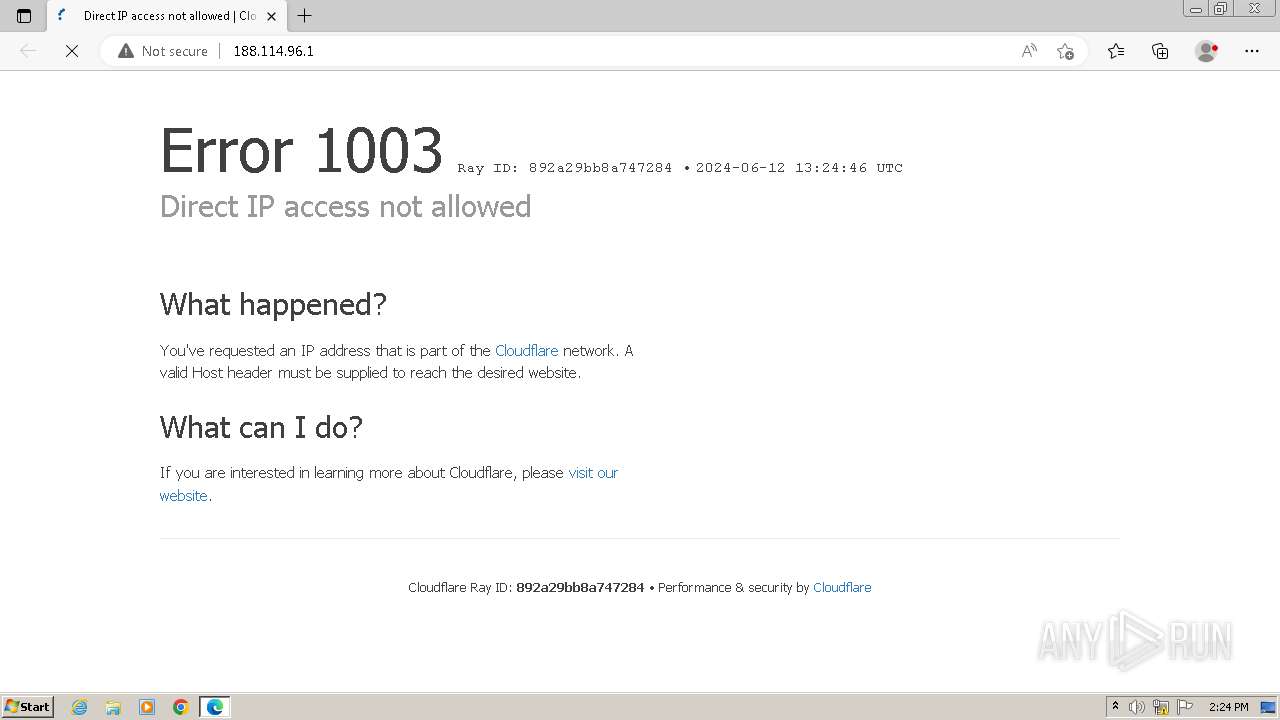Open the volume control in the tray

[1138, 707]
